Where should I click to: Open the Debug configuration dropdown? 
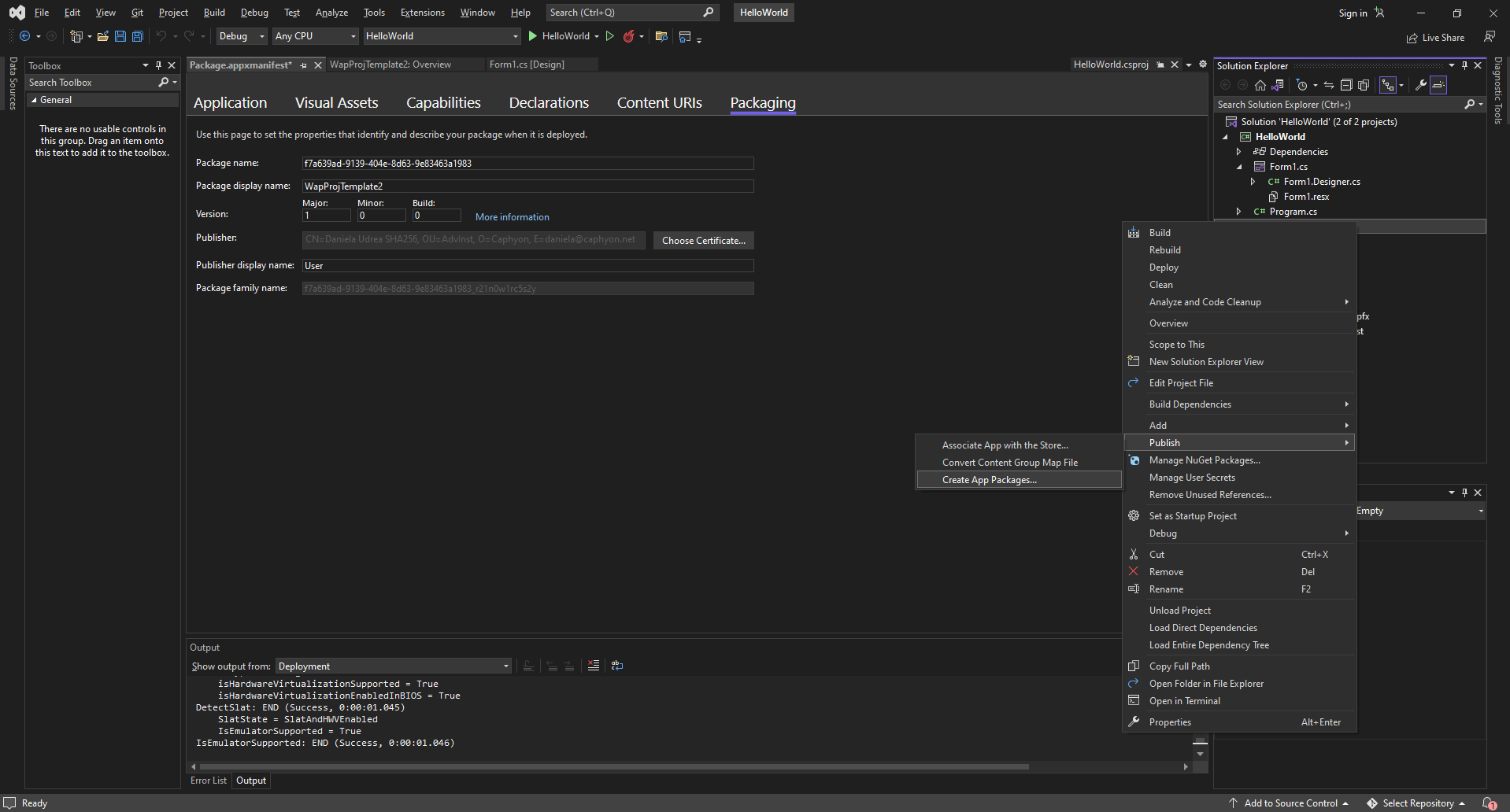coord(242,36)
